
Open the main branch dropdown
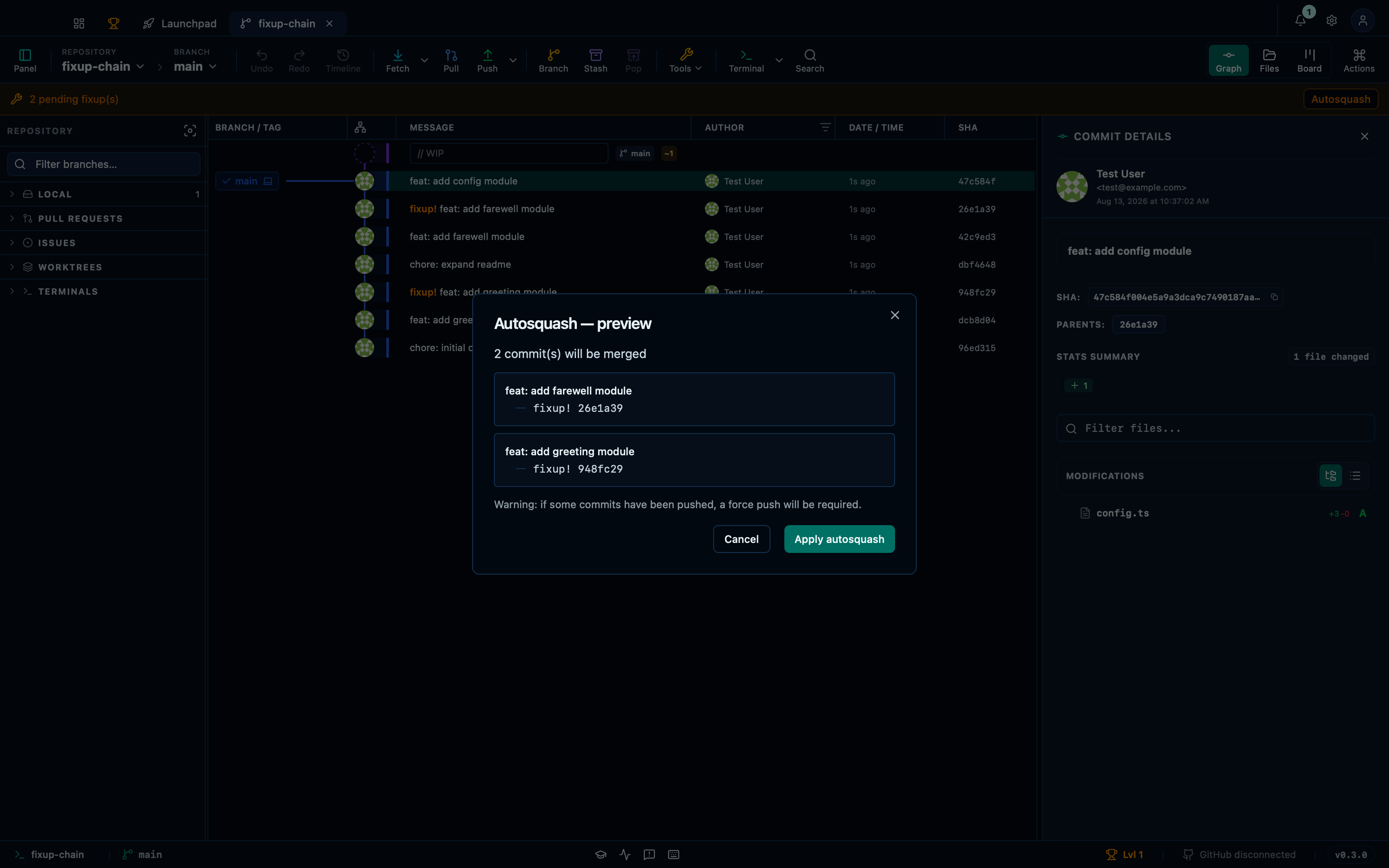195,66
